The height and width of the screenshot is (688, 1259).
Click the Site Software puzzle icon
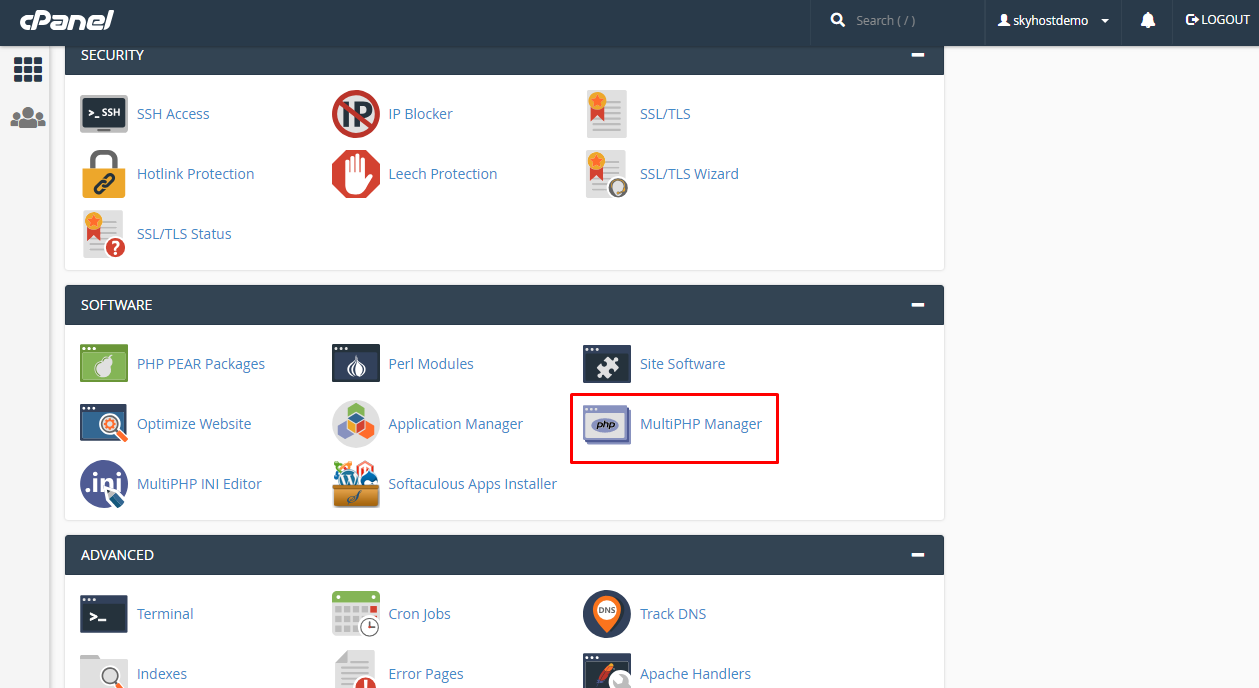pyautogui.click(x=607, y=364)
